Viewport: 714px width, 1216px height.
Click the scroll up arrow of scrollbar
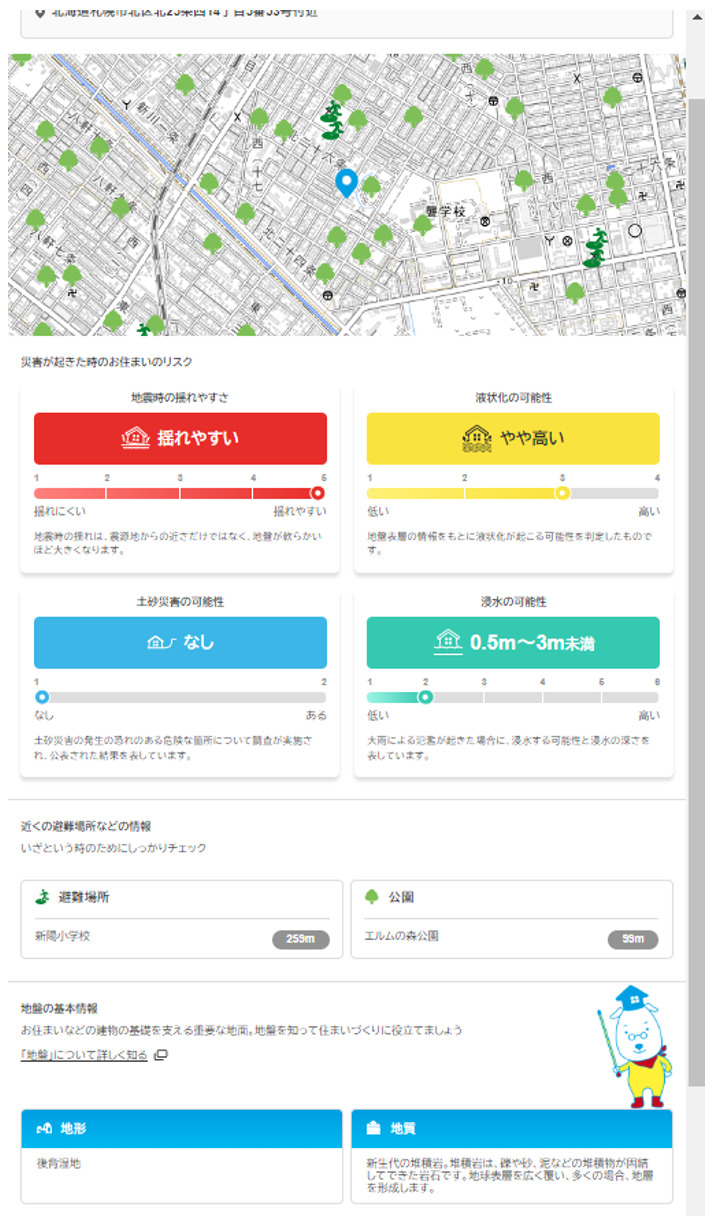(x=697, y=17)
